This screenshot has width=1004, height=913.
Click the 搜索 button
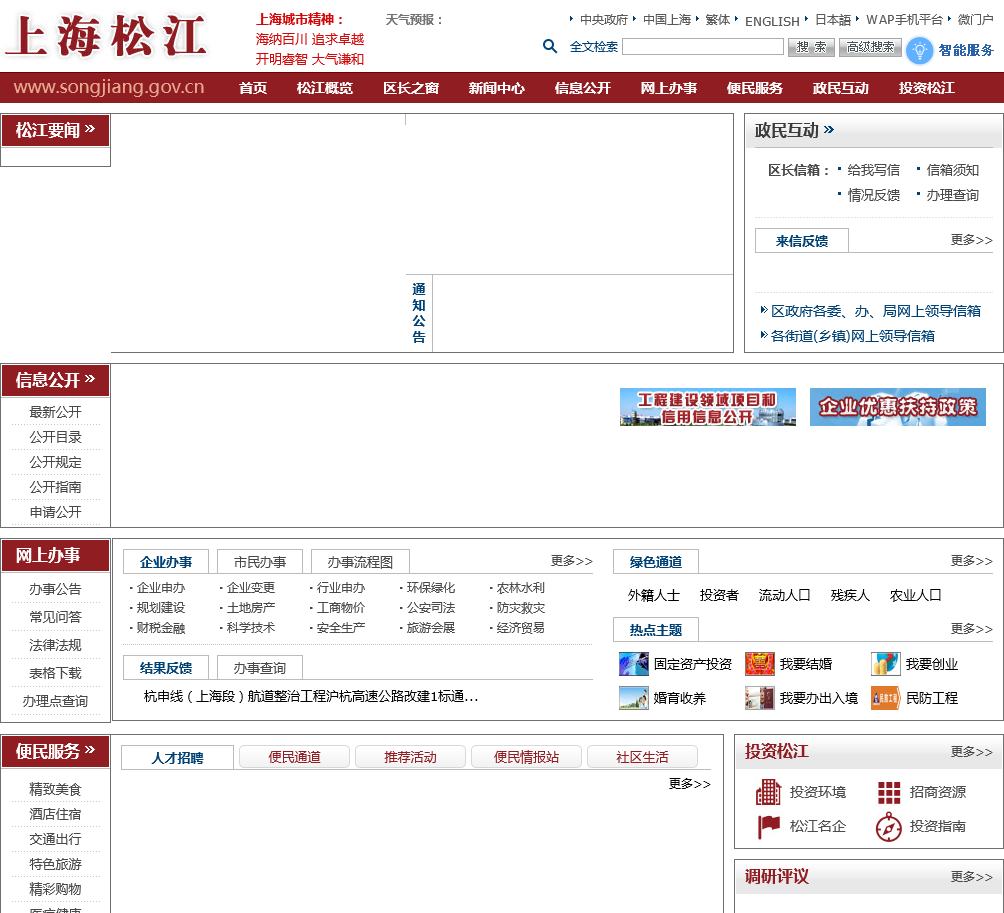811,47
